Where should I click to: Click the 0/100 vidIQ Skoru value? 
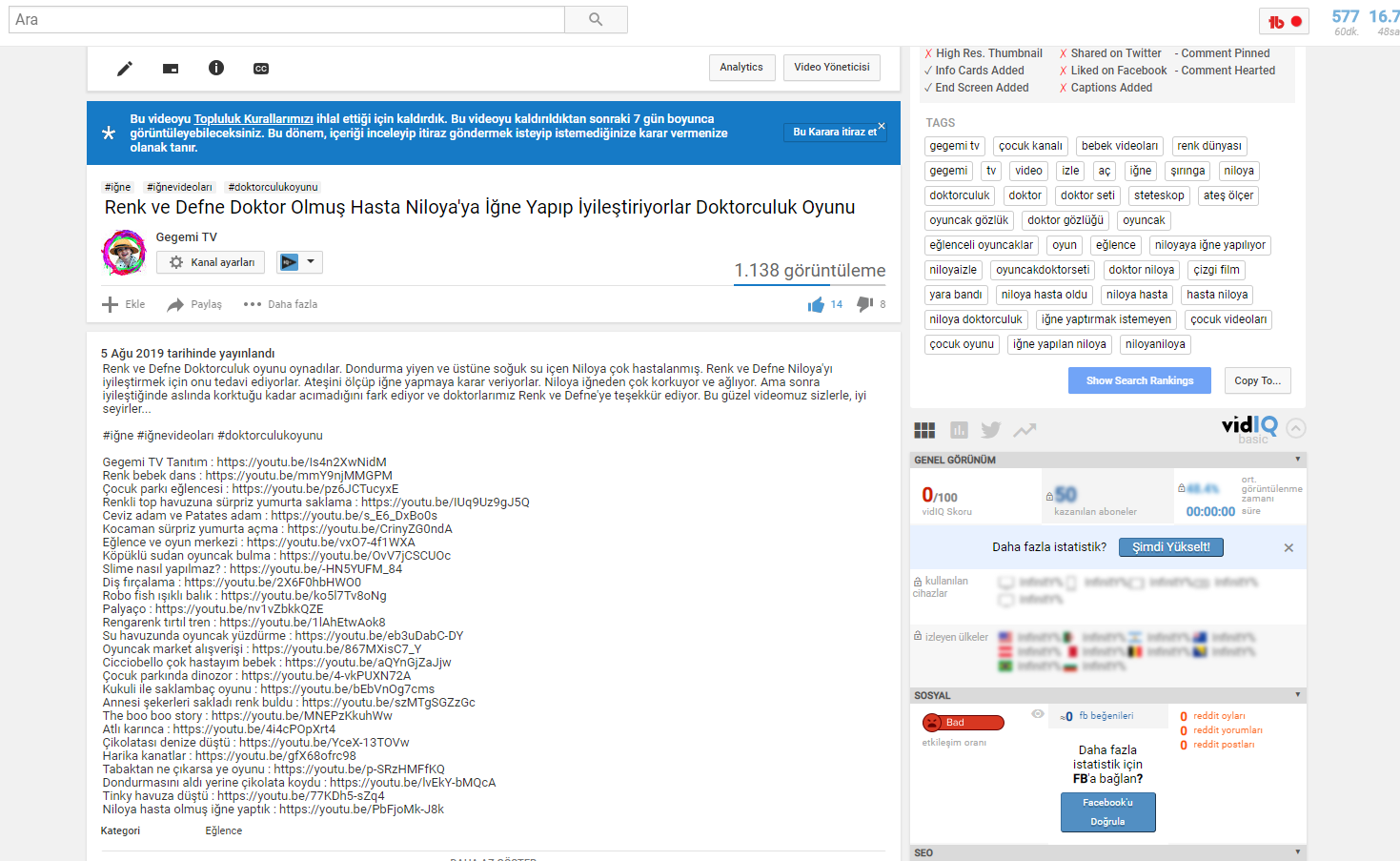[x=940, y=495]
